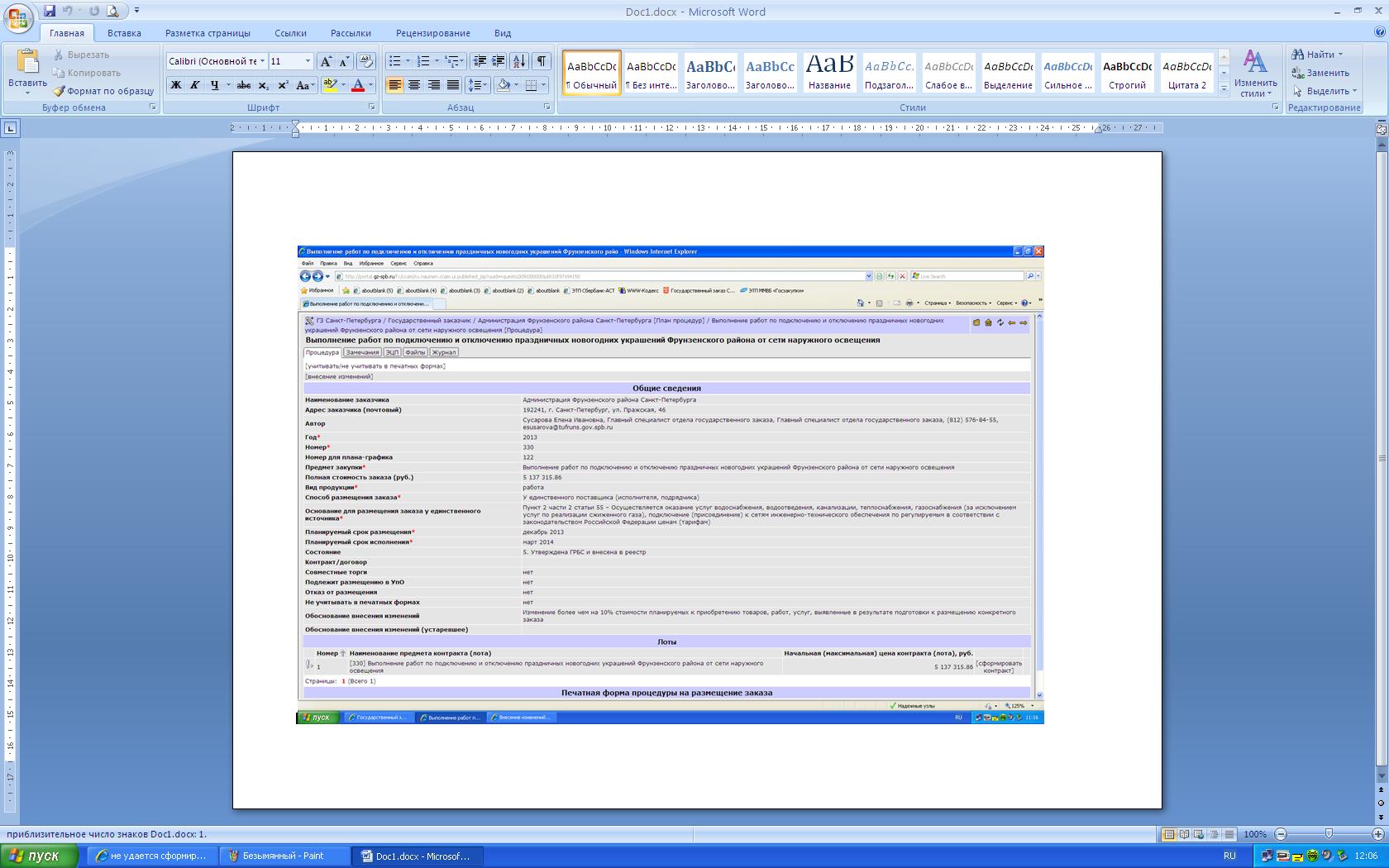Open the underline style dropdown arrow
The height and width of the screenshot is (868, 1389).
pos(228,85)
